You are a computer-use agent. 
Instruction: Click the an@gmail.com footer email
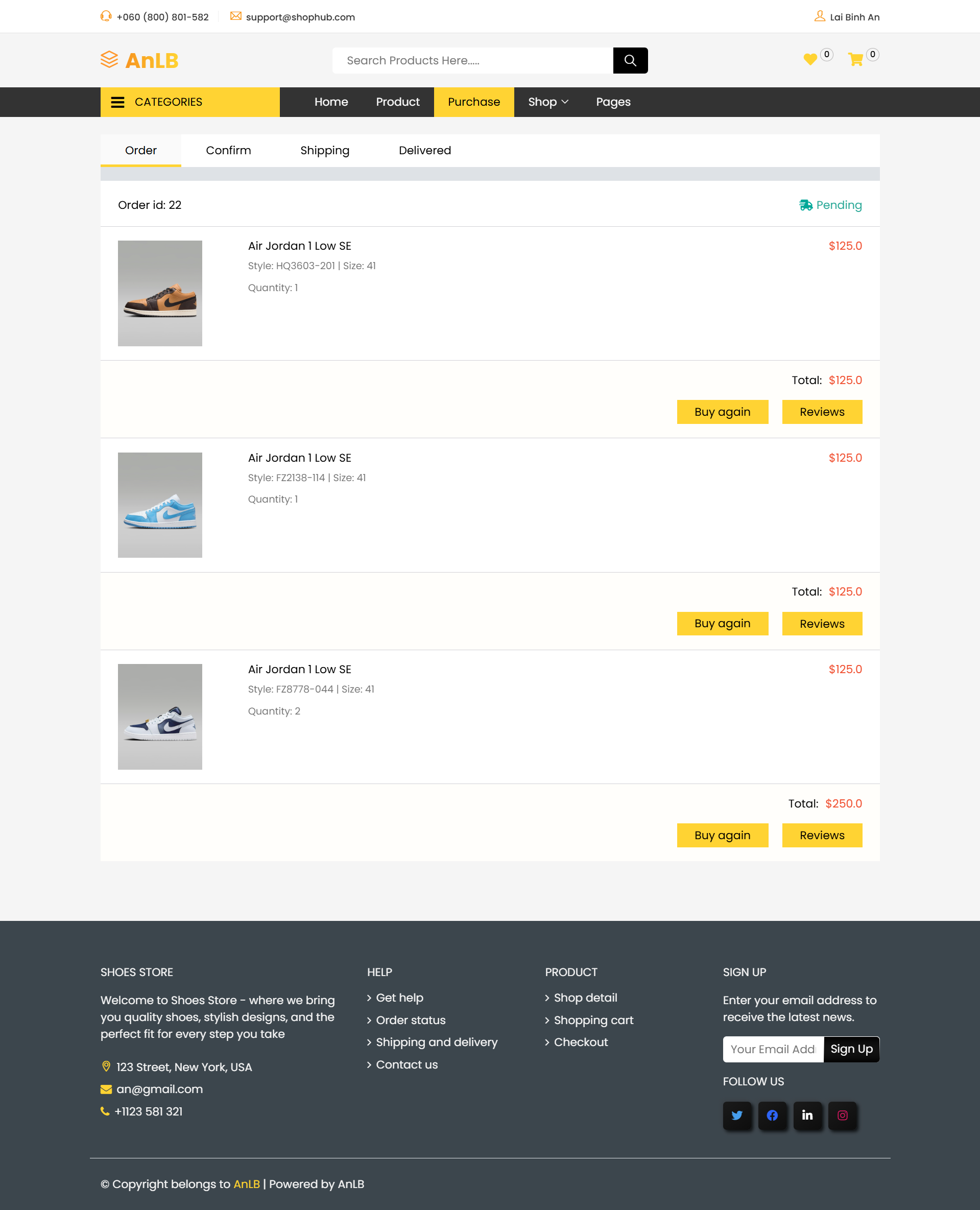coord(159,1089)
